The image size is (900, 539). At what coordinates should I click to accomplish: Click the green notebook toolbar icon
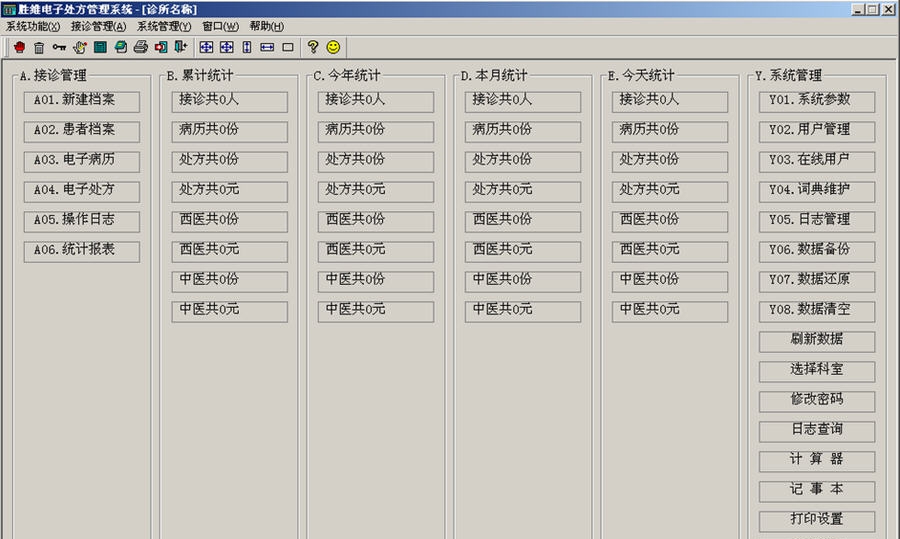pyautogui.click(x=121, y=47)
